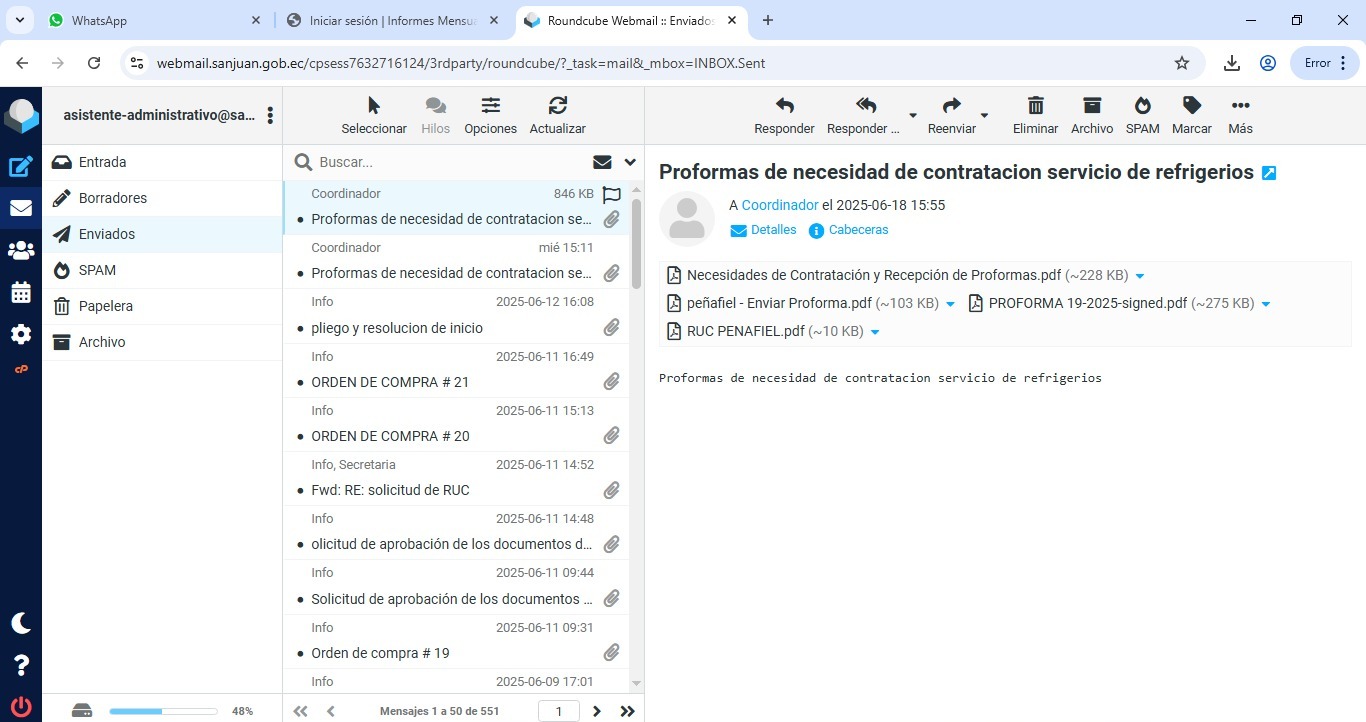
Task: Open PROFORMA 19-2025-signed.pdf attachment
Action: point(1087,304)
